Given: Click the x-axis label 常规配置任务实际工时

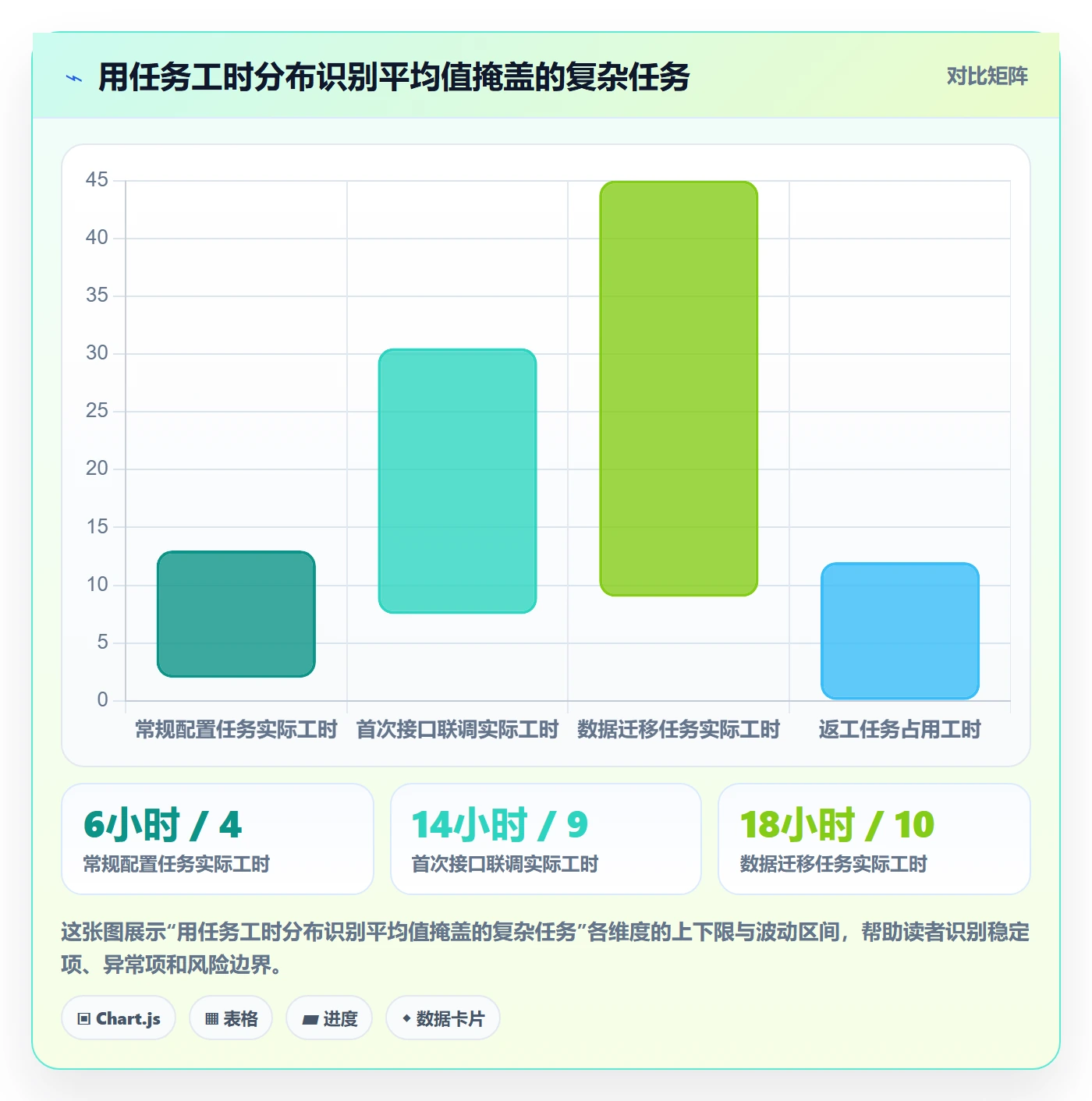Looking at the screenshot, I should pos(236,730).
